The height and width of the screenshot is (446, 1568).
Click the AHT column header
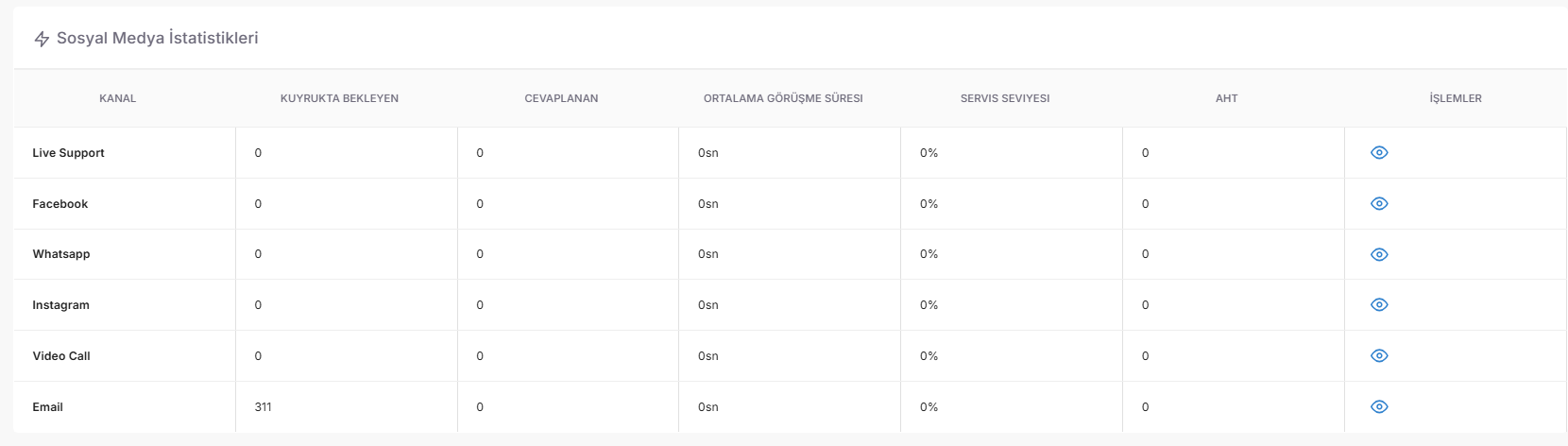1227,98
